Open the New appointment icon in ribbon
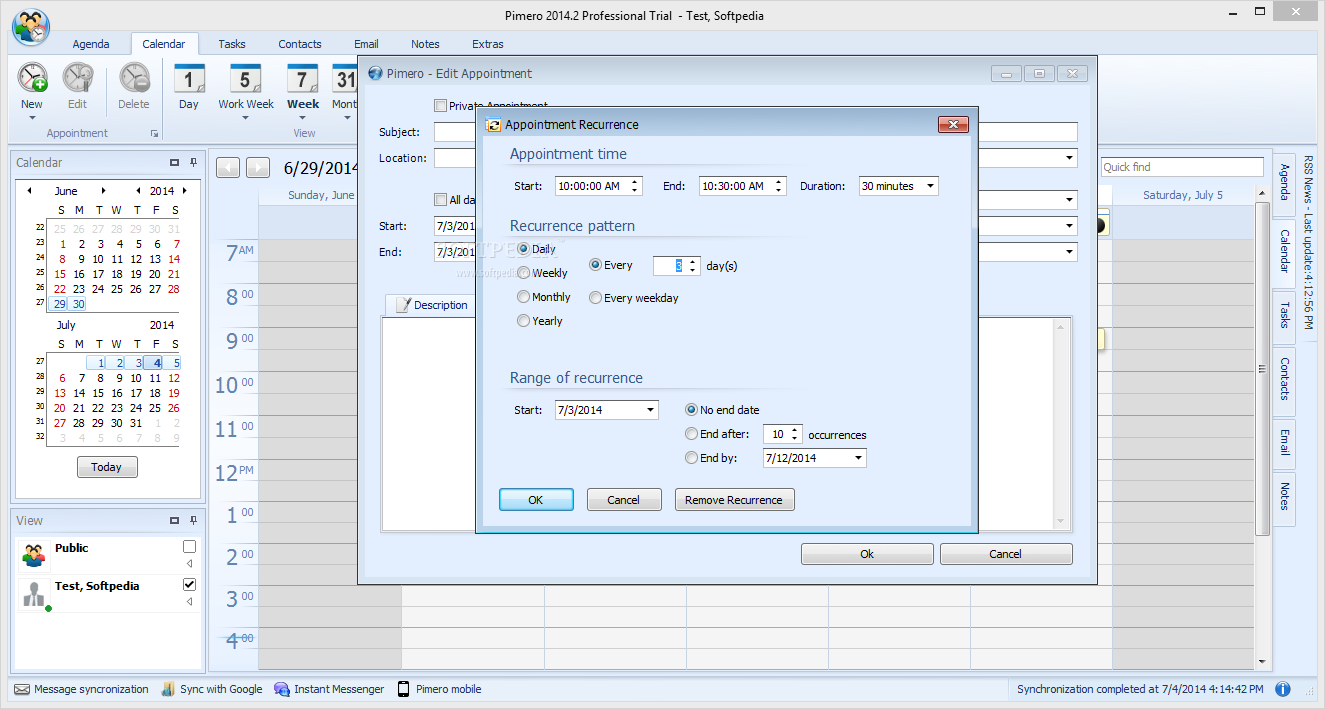The height and width of the screenshot is (709, 1325). [x=32, y=79]
